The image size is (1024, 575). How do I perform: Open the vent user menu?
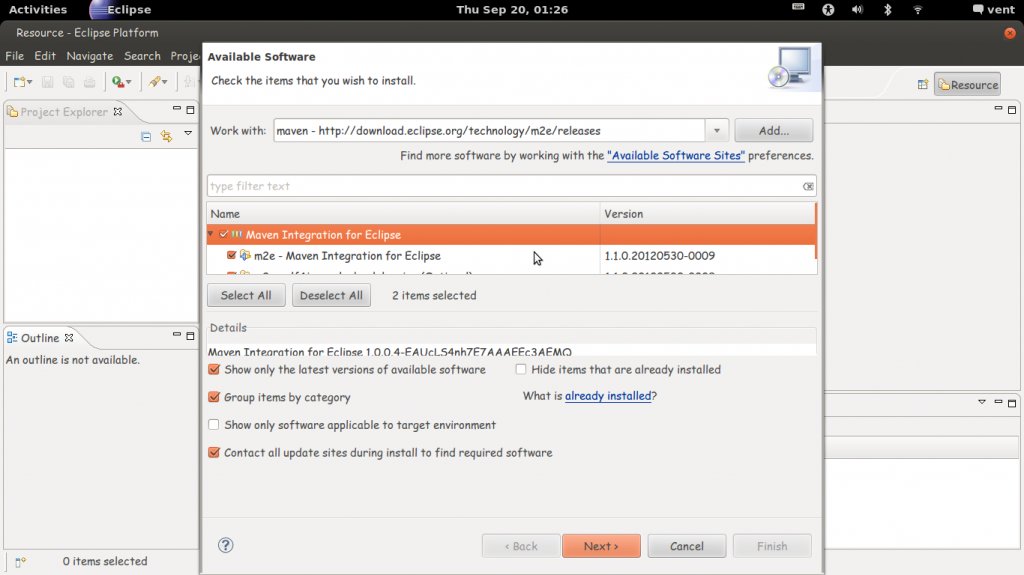click(993, 9)
